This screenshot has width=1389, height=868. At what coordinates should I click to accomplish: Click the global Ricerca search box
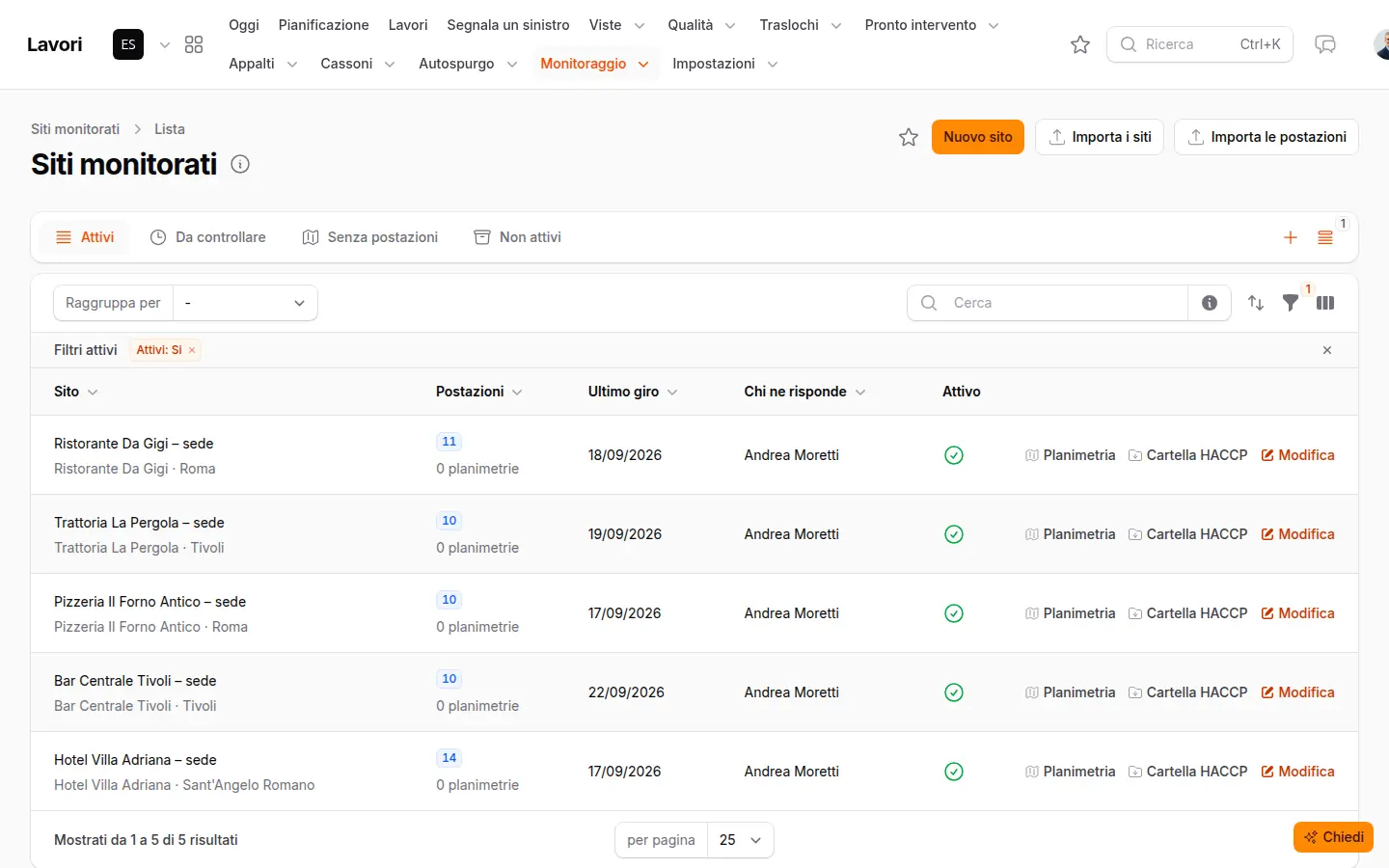[x=1200, y=44]
